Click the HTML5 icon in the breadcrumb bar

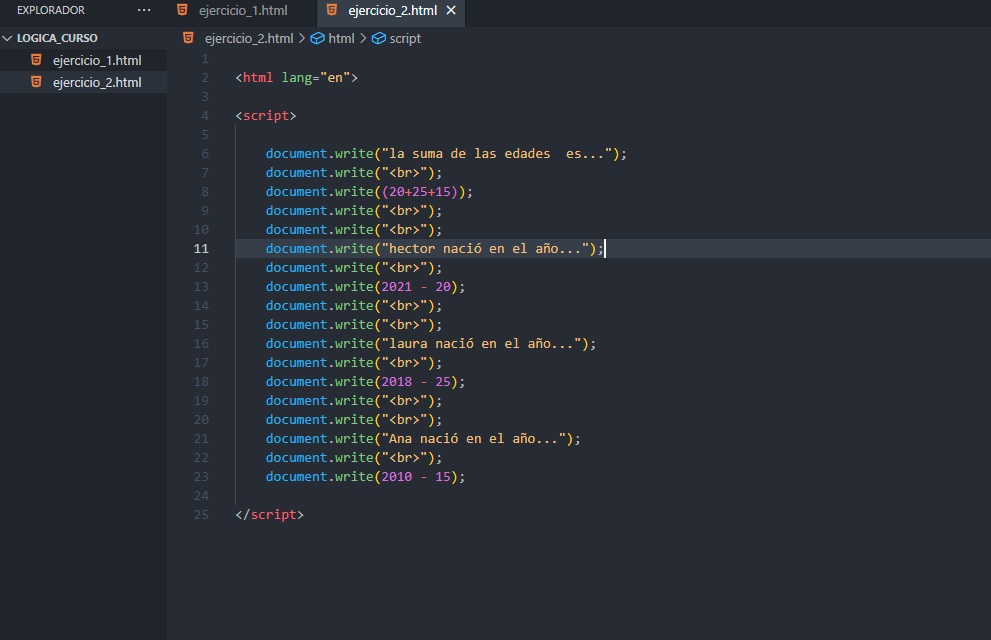pyautogui.click(x=188, y=38)
